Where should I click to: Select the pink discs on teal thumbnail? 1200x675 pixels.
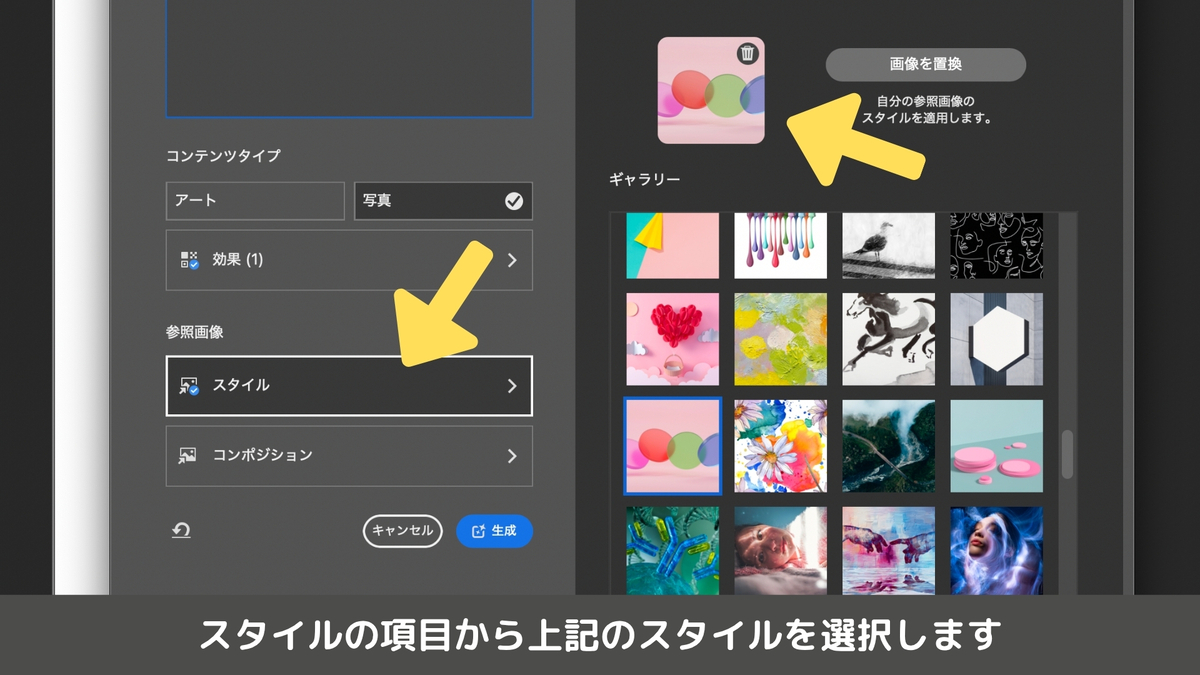click(997, 446)
